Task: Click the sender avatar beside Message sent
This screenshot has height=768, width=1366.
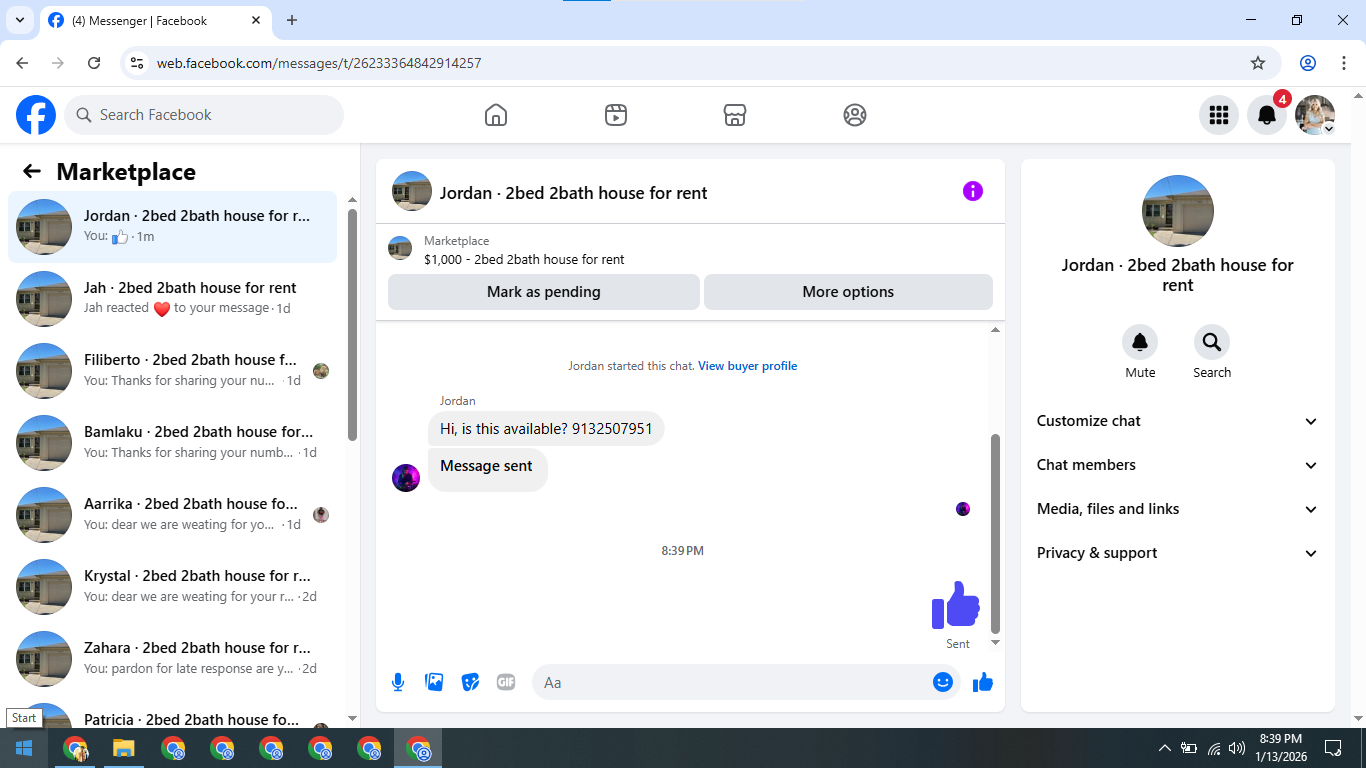Action: tap(406, 478)
